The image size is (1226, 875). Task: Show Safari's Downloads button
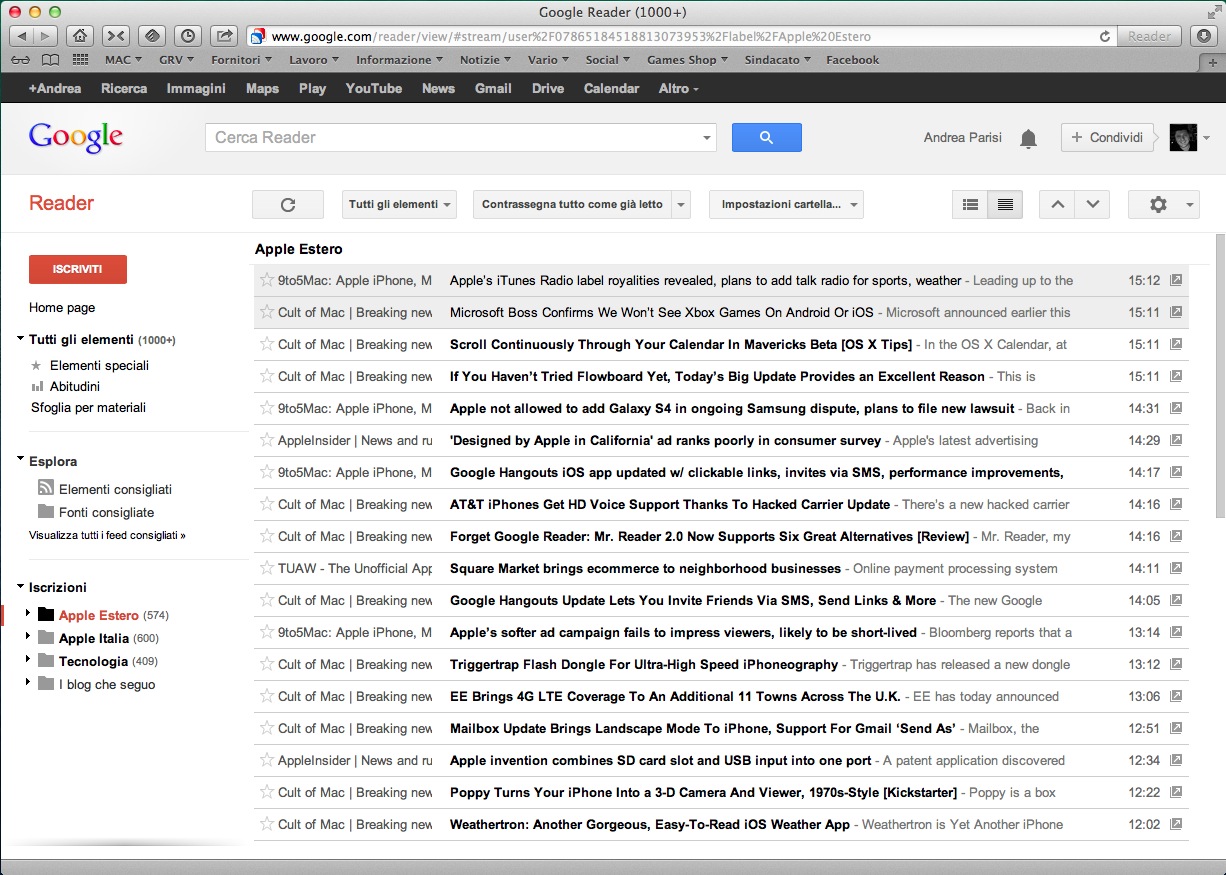tap(1204, 36)
